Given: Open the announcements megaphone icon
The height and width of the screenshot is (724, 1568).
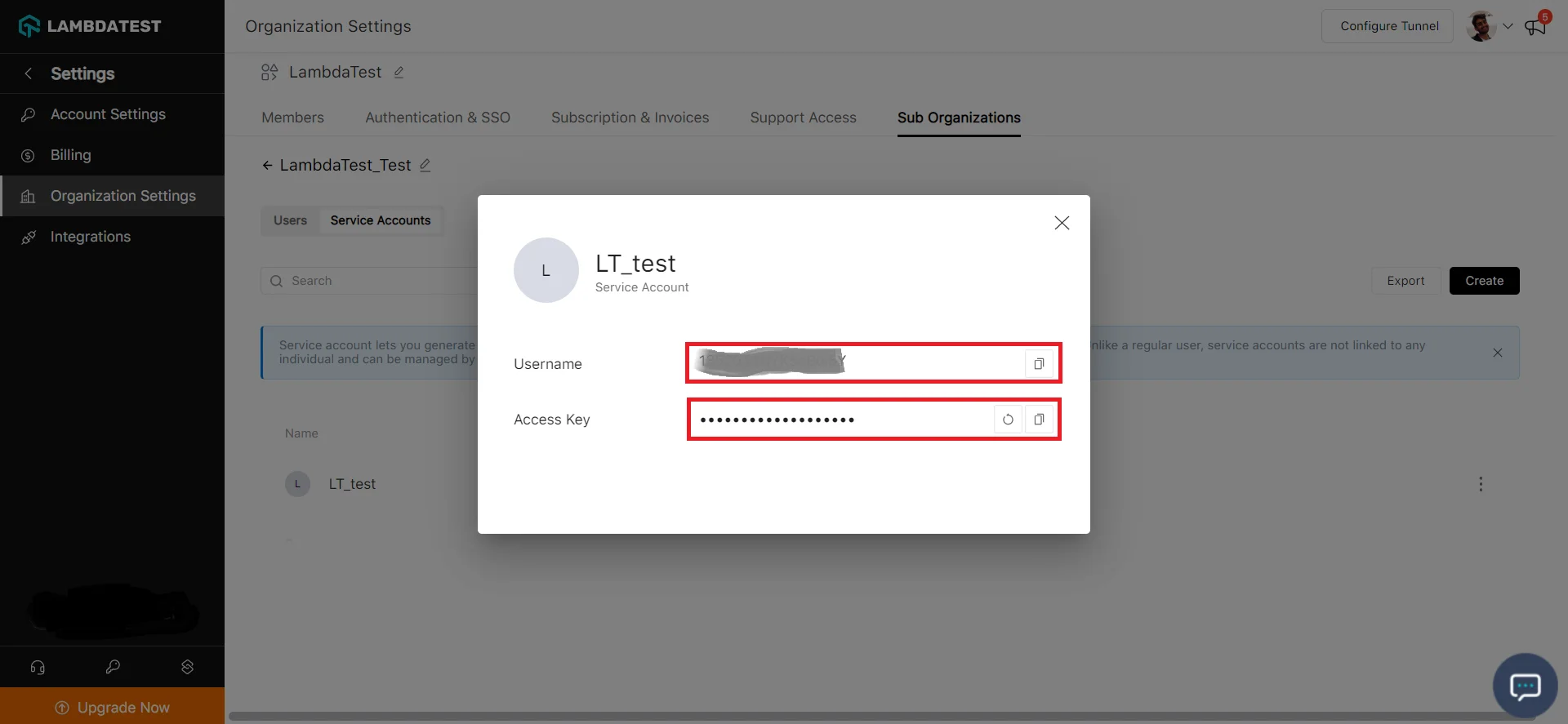Looking at the screenshot, I should 1535,26.
